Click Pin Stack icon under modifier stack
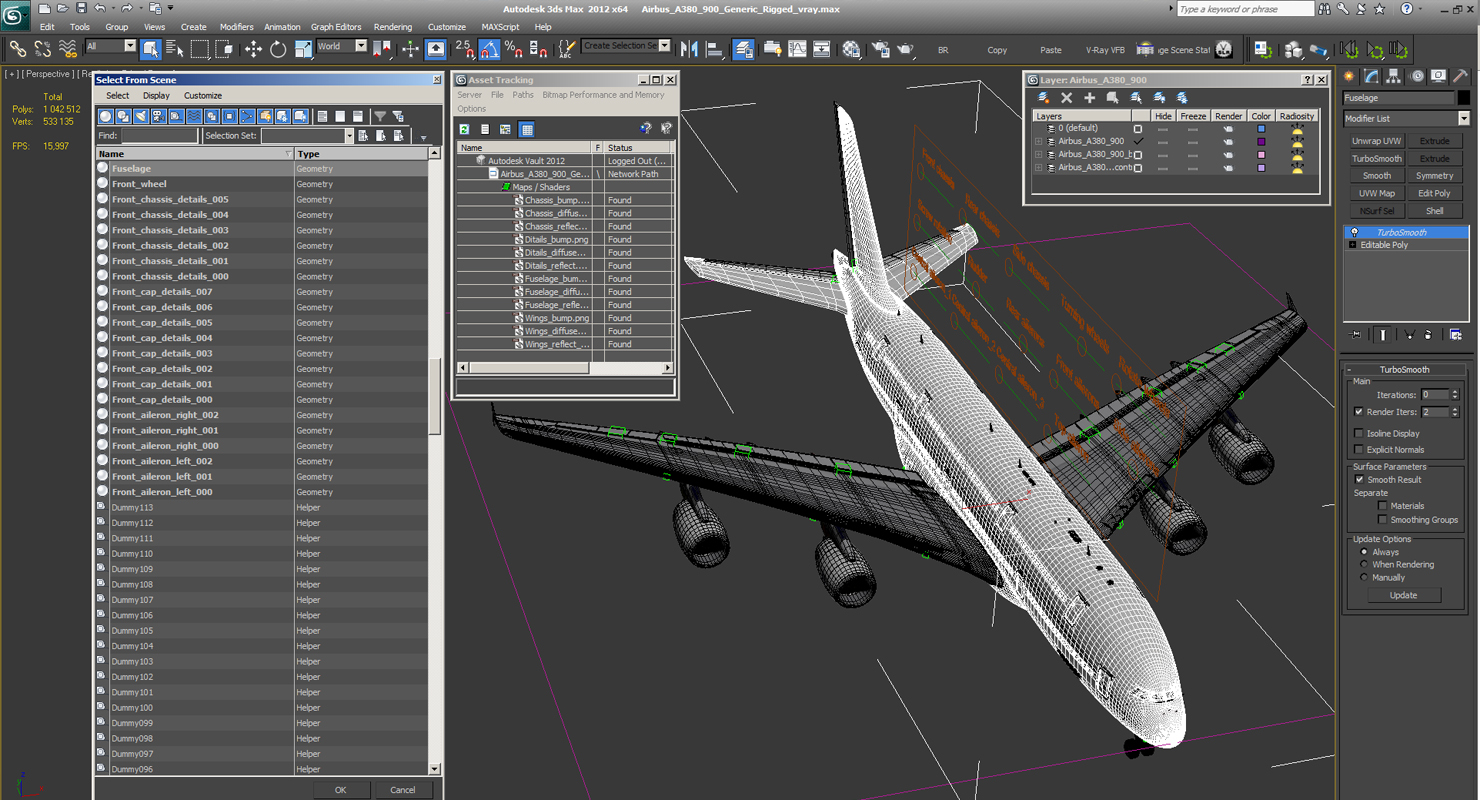1480x800 pixels. tap(1355, 335)
